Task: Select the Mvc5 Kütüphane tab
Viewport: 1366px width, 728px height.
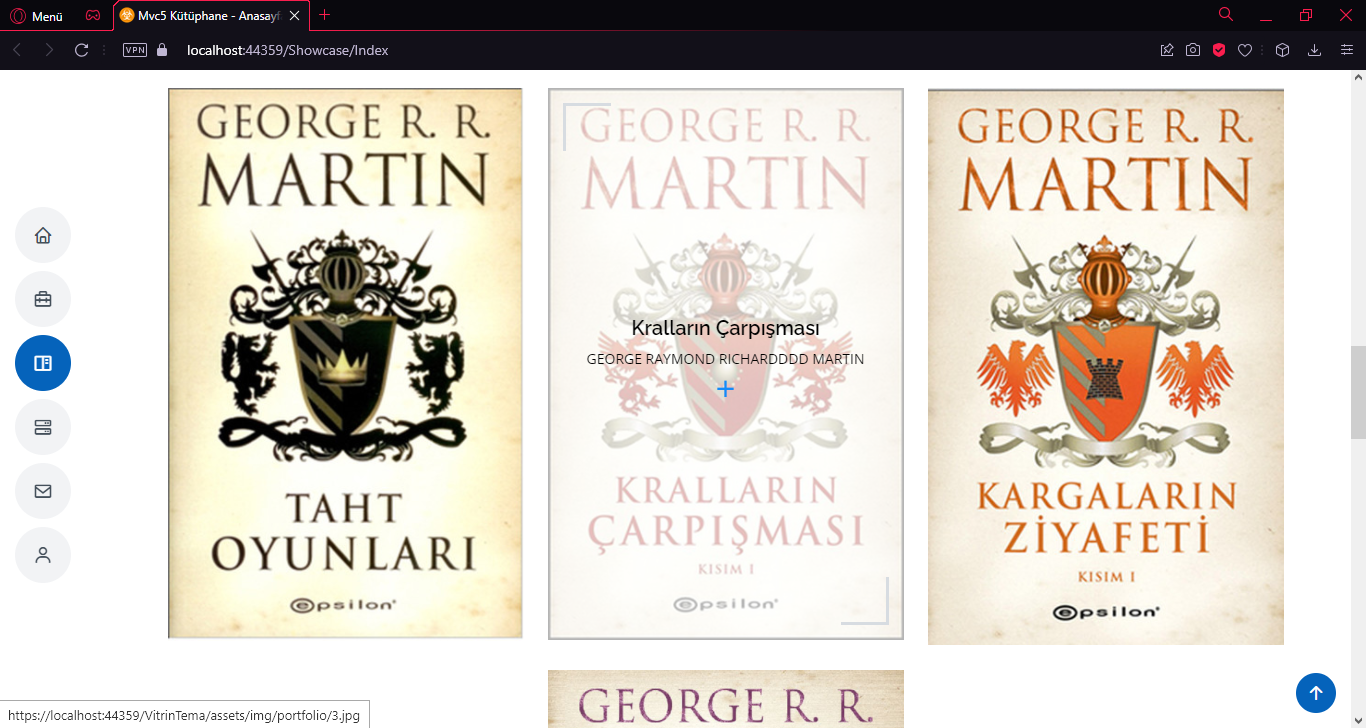Action: (210, 16)
